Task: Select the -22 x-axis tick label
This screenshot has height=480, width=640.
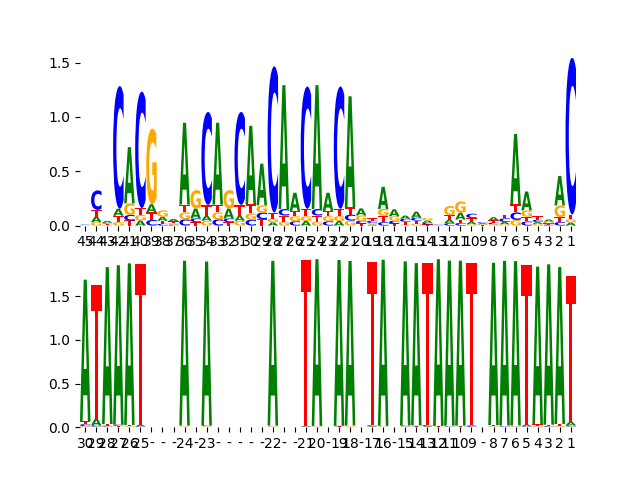Action: point(271,442)
